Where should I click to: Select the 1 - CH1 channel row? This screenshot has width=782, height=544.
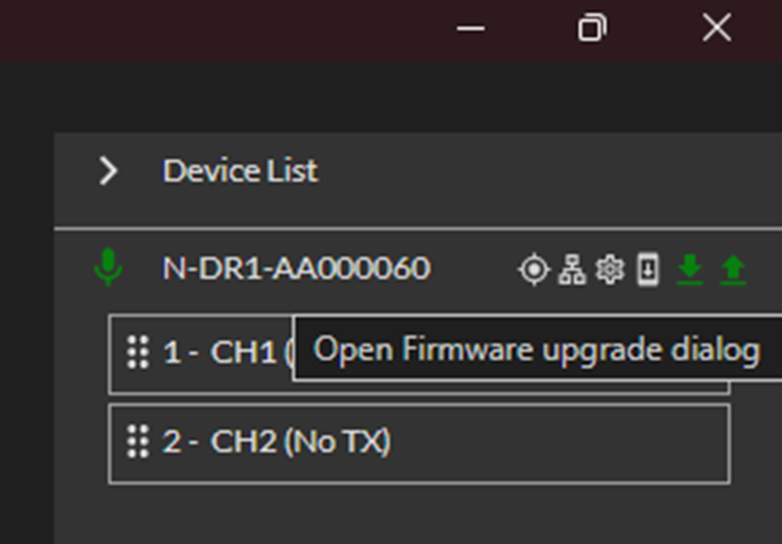(x=220, y=352)
